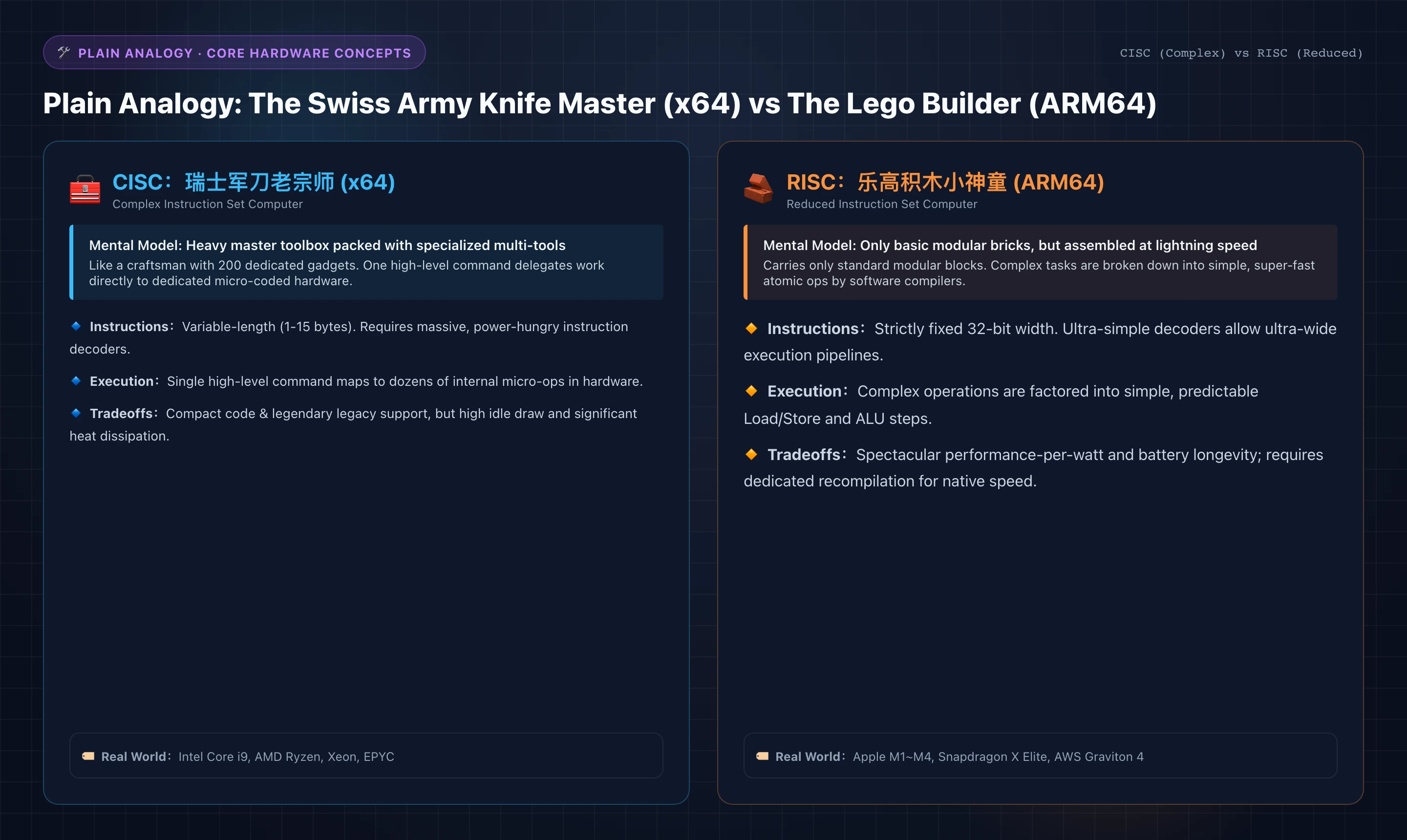Click the 'Variable-length (1-15 bytes)' instruction text
The width and height of the screenshot is (1407, 840).
point(349,337)
